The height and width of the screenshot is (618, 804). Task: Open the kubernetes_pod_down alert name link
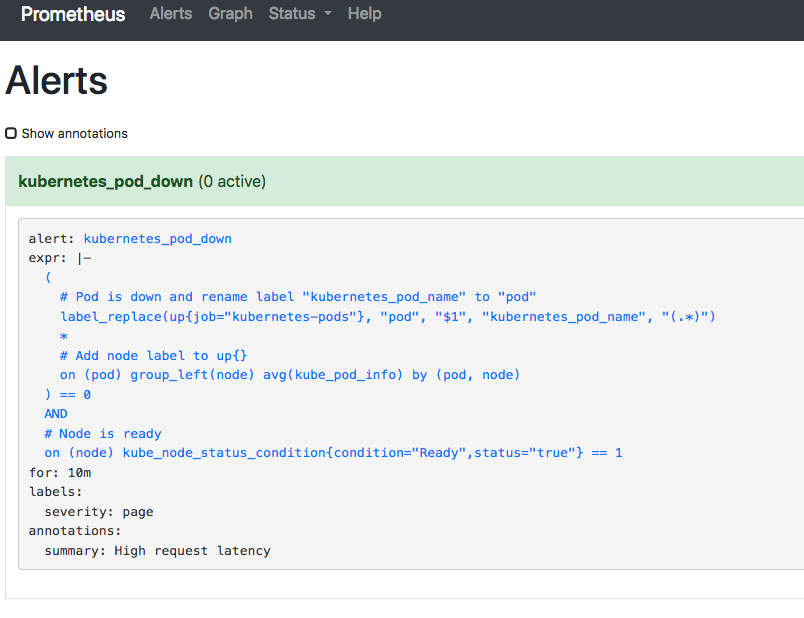click(157, 238)
